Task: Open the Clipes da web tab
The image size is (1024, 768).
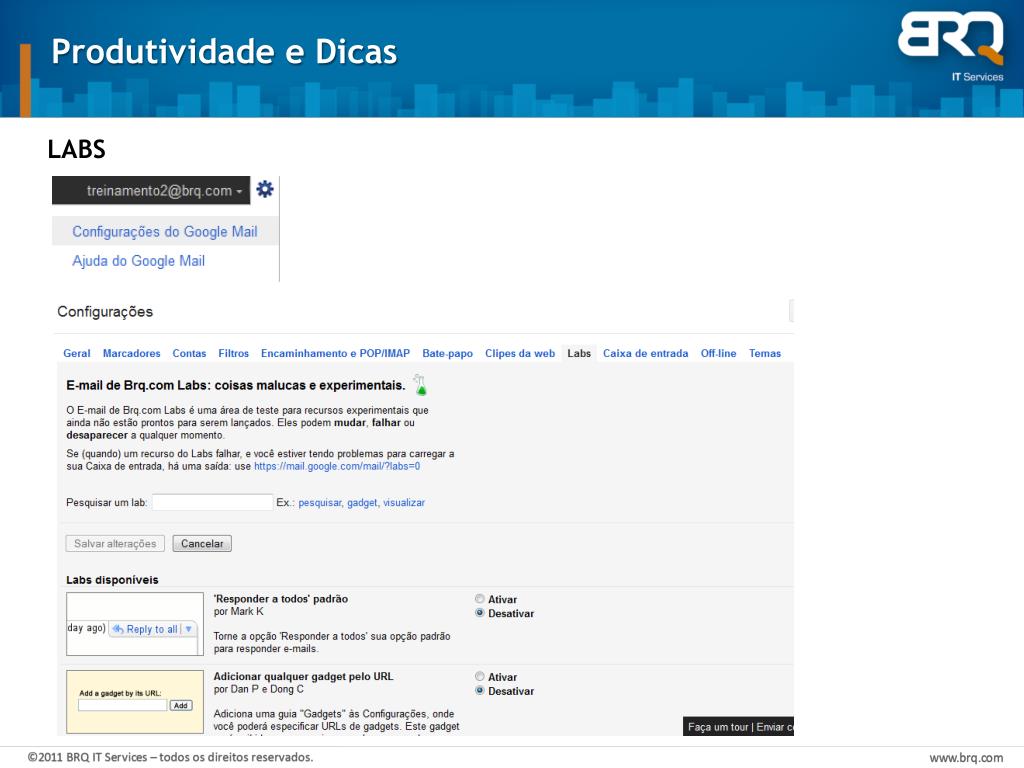Action: coord(520,353)
